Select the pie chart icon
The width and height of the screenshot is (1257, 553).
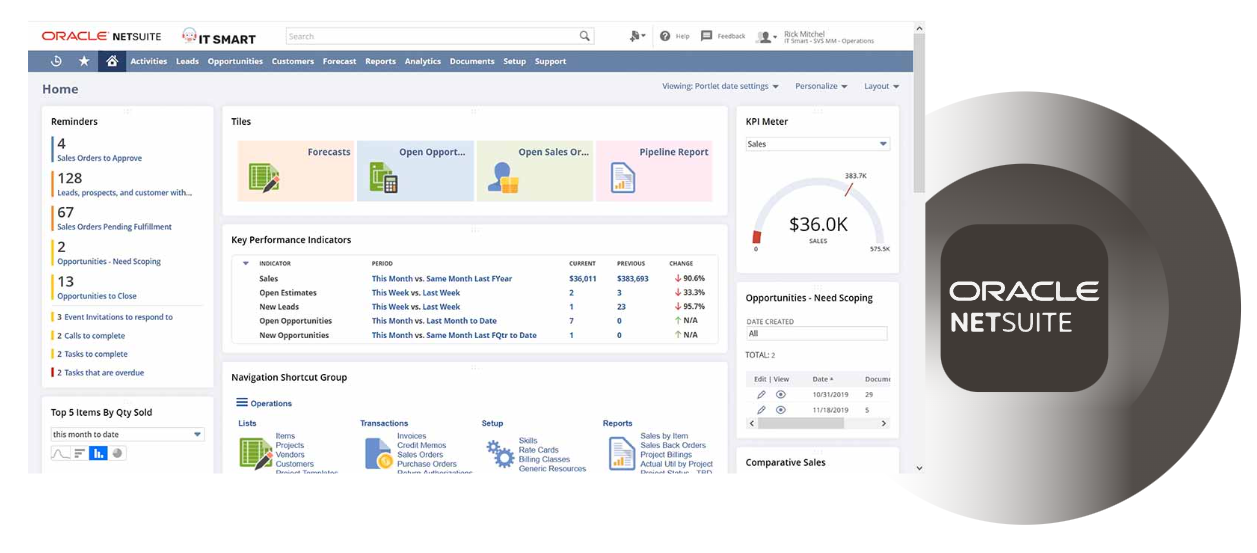[x=117, y=453]
